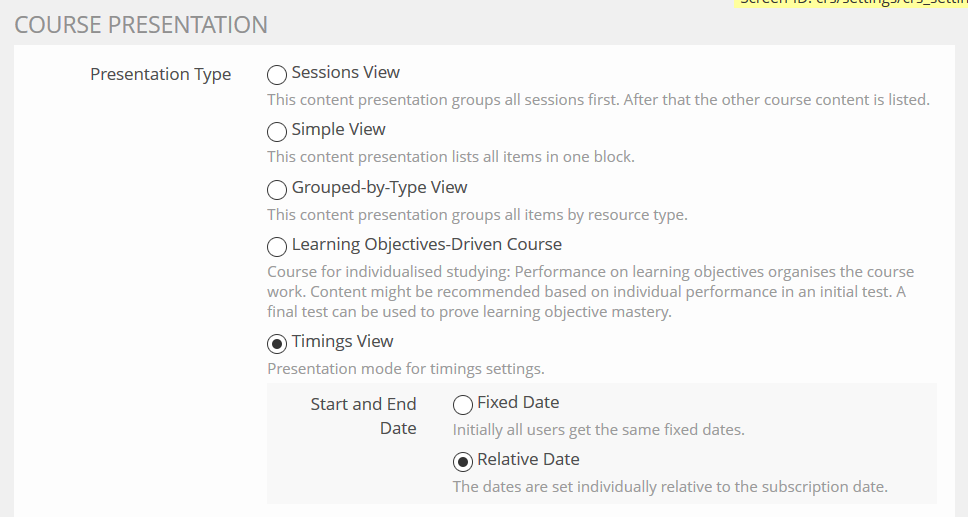Screen dimensions: 968x517
Task: Click the 'Relative Date' label text
Action: pyautogui.click(x=528, y=460)
